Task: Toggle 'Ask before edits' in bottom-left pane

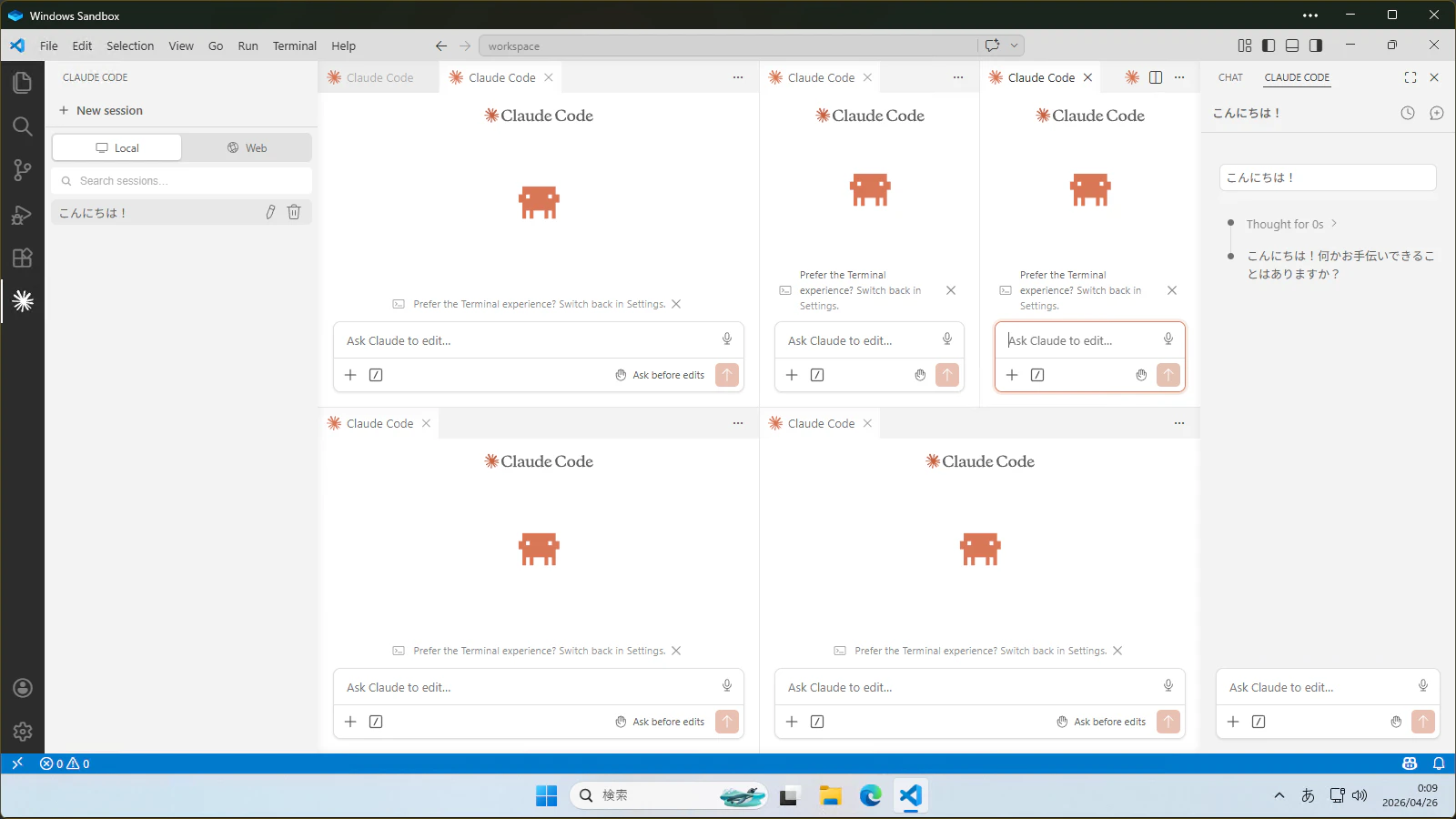Action: point(660,722)
